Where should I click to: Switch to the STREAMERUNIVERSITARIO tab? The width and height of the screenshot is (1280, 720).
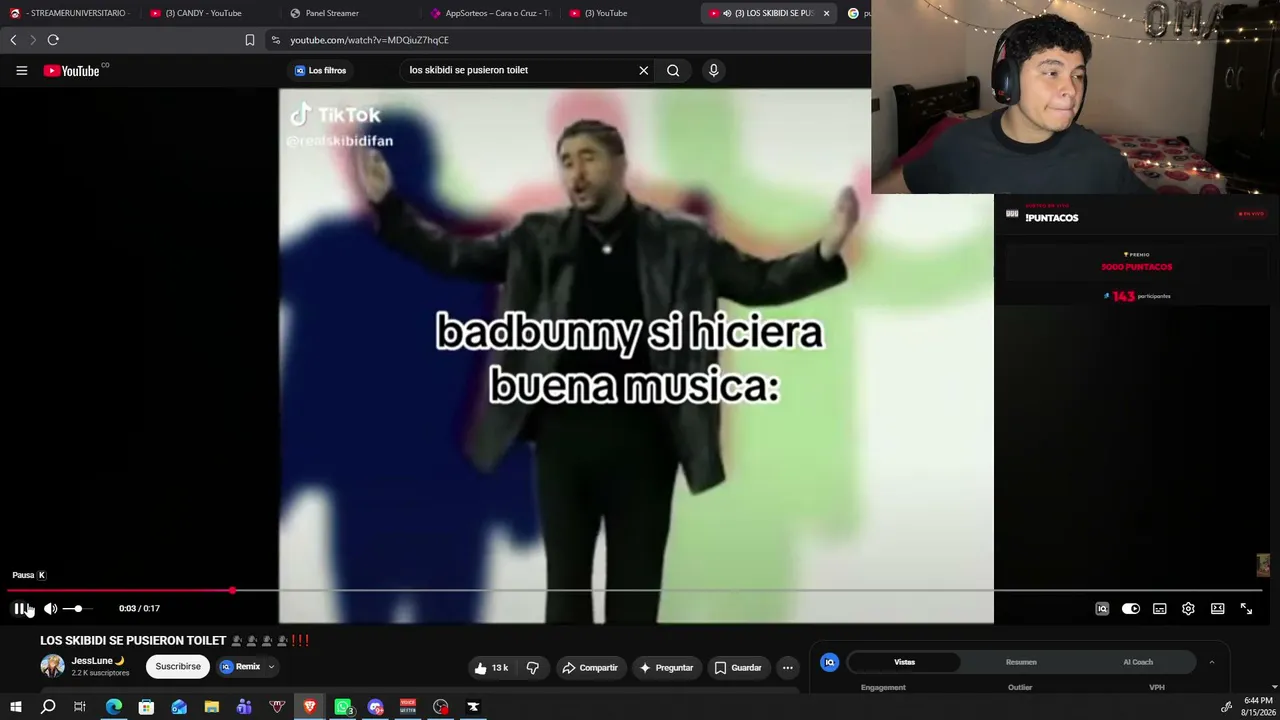tap(70, 13)
